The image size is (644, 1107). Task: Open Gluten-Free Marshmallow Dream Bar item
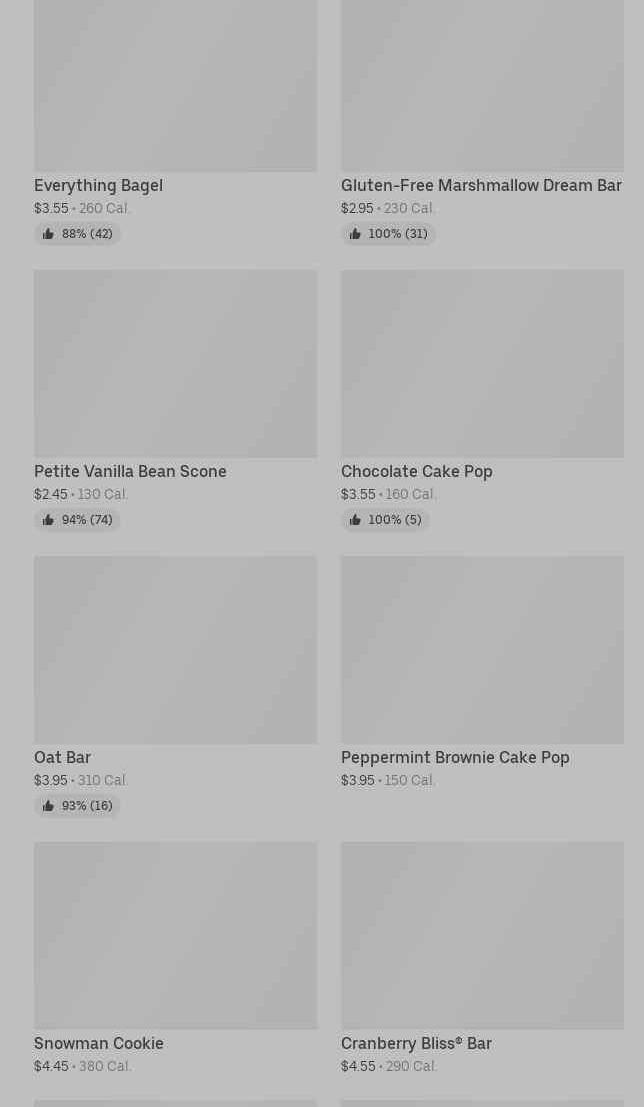pos(480,185)
